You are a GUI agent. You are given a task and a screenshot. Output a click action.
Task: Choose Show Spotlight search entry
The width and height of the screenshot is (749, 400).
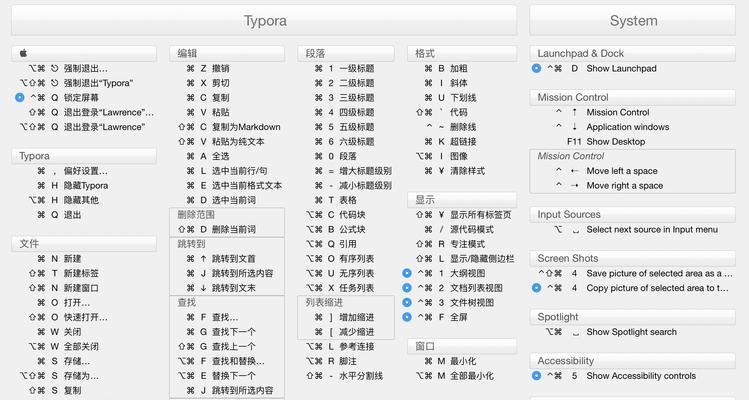point(611,332)
